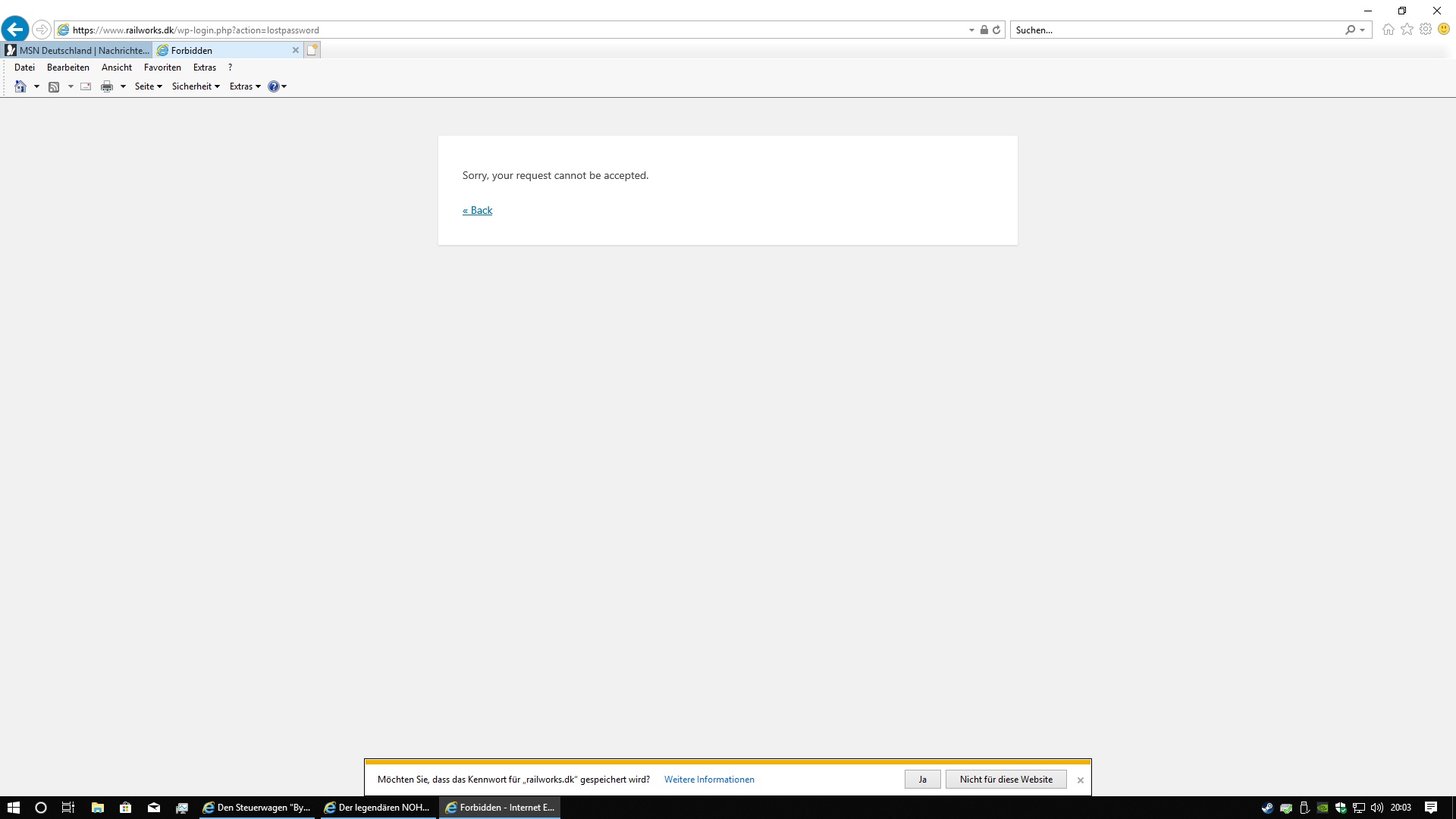Click the browser Back arrow button

[15, 30]
